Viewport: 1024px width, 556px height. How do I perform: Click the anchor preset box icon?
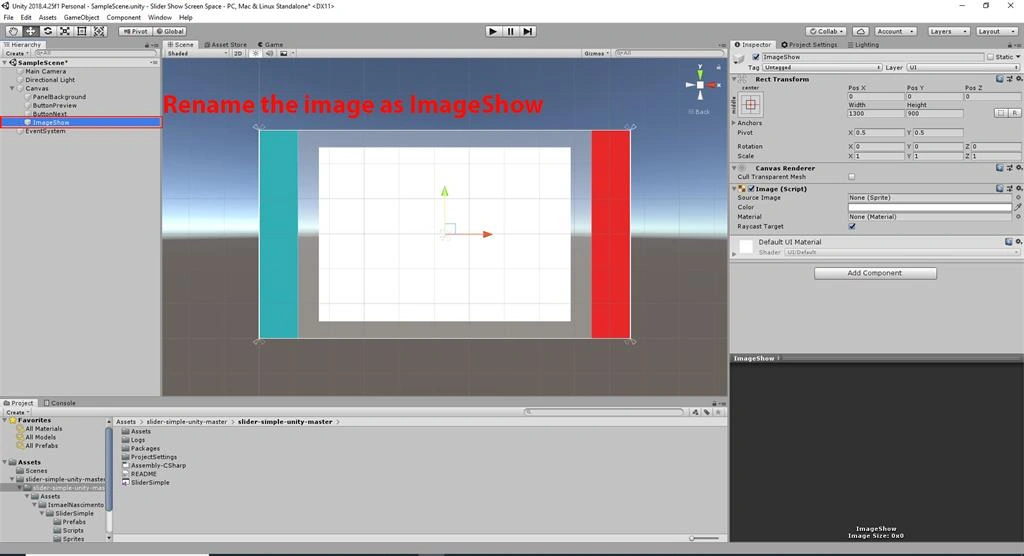[x=750, y=105]
